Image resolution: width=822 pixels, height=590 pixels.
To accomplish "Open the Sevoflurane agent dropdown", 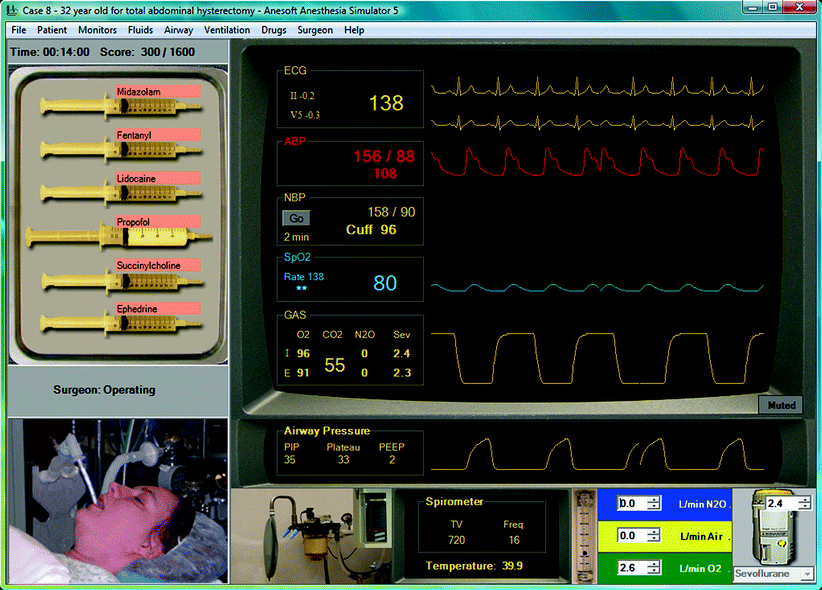I will click(x=806, y=576).
